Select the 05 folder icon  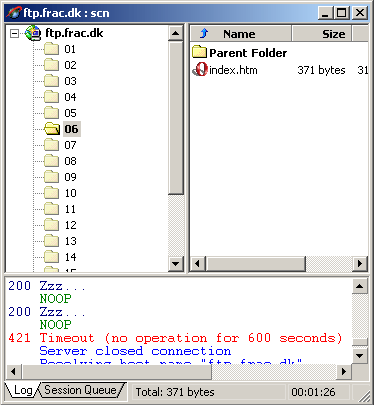(x=51, y=113)
